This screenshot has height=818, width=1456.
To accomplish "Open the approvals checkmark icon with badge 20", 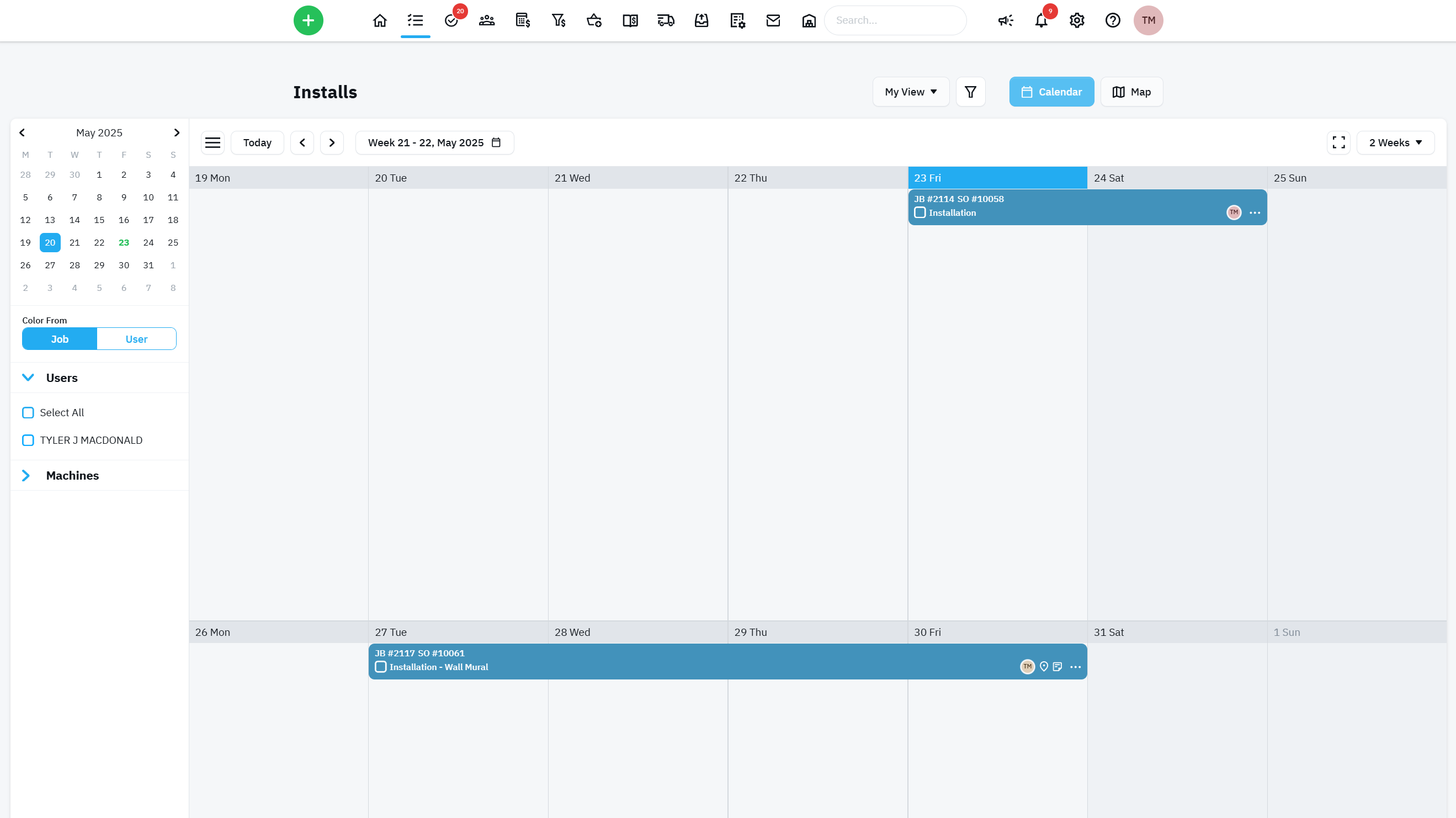I will pos(451,20).
